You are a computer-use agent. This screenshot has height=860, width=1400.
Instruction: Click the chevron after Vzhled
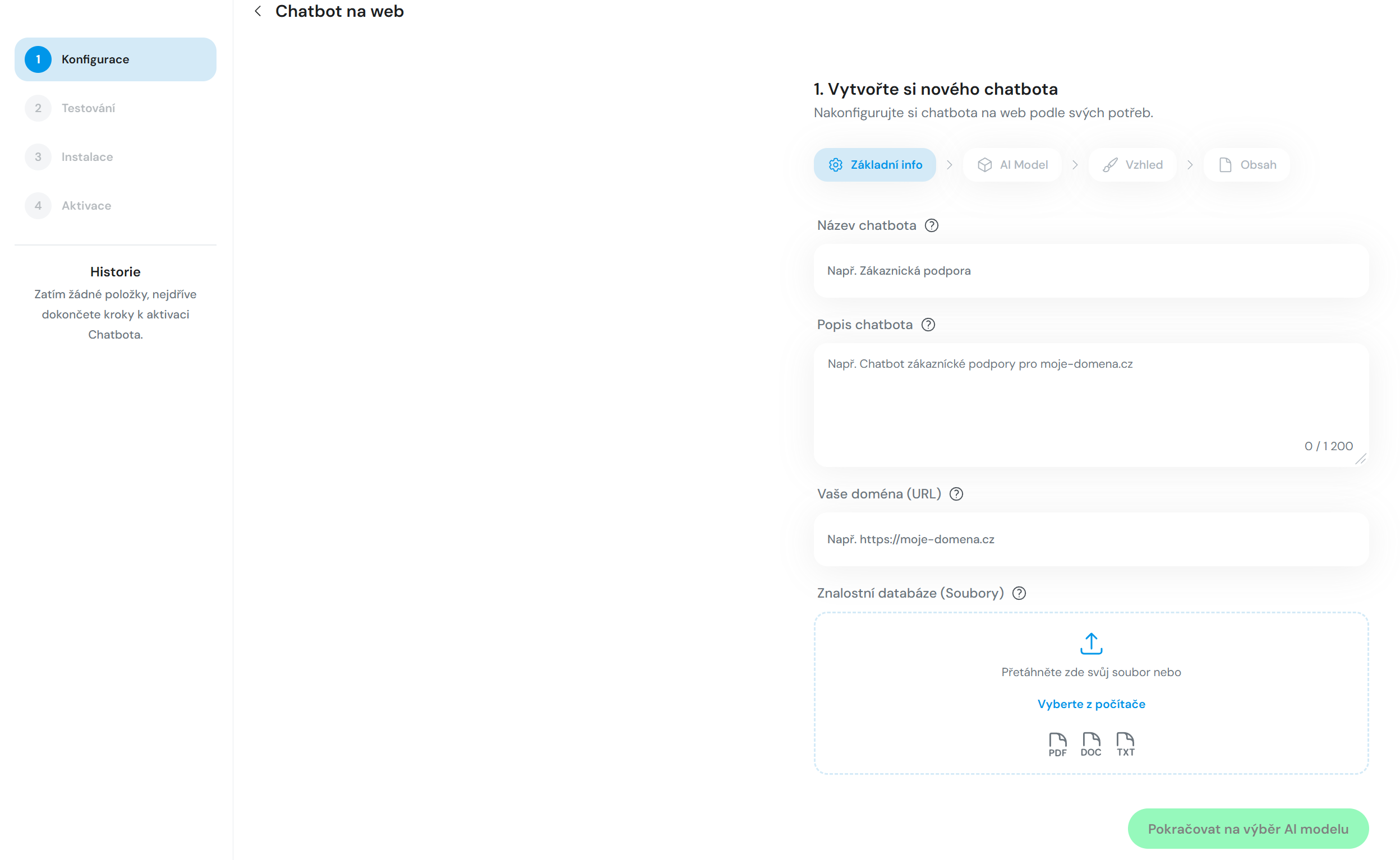tap(1190, 165)
